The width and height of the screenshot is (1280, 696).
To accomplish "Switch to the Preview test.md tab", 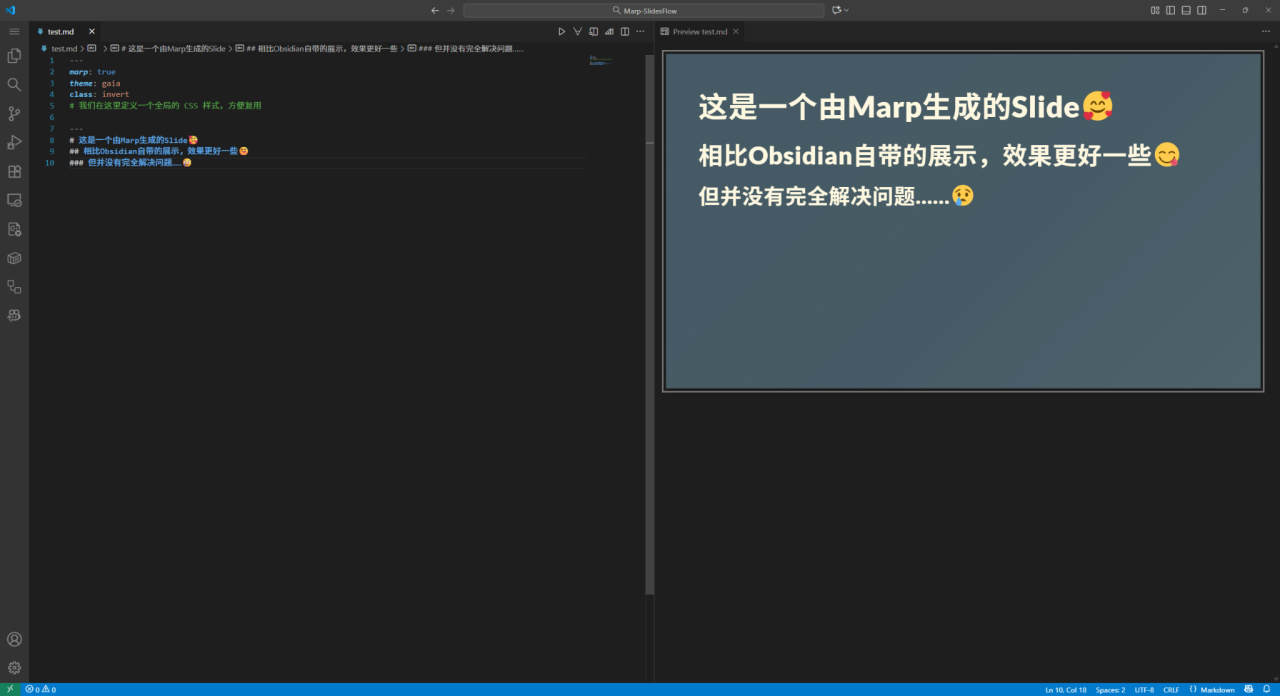I will coord(700,31).
